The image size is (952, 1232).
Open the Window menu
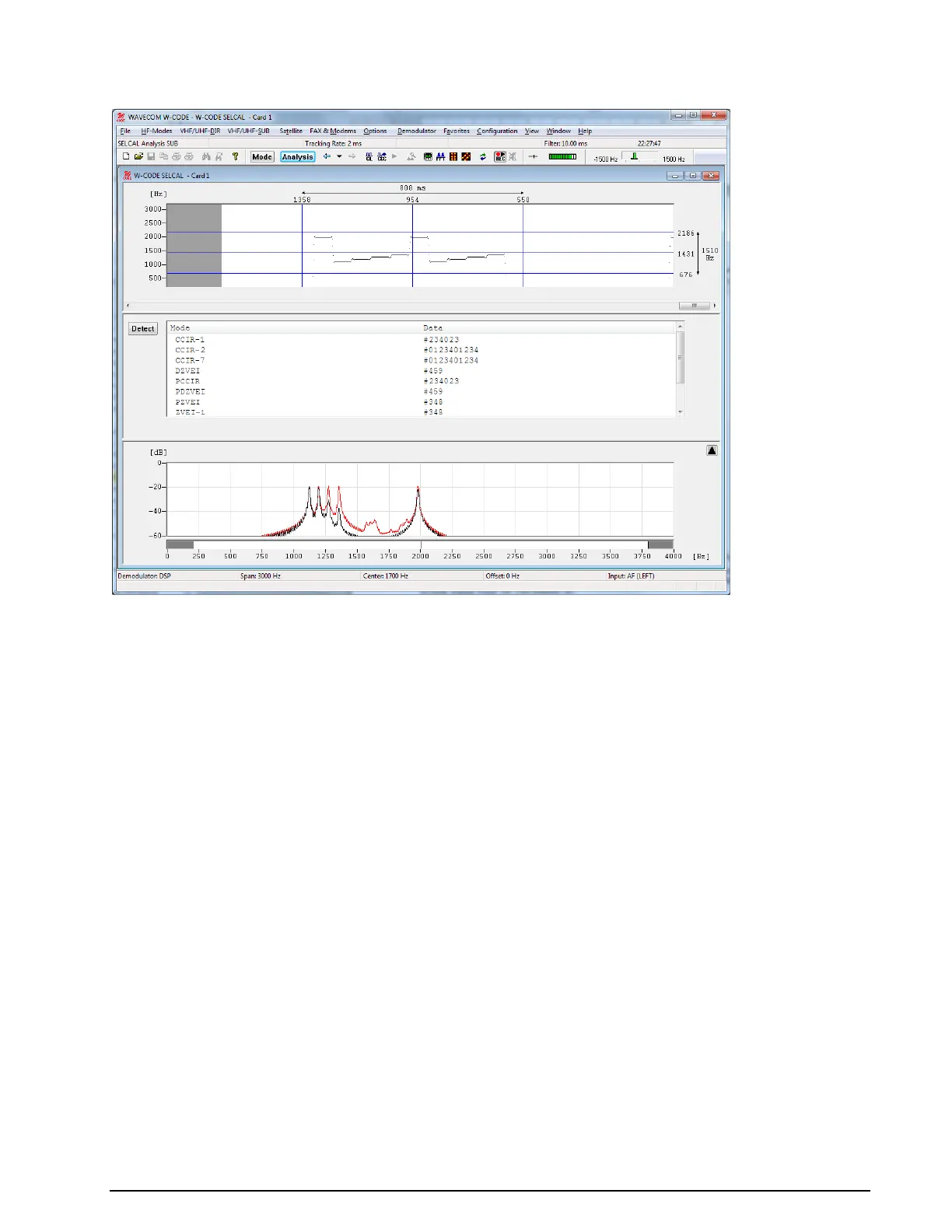tap(558, 131)
